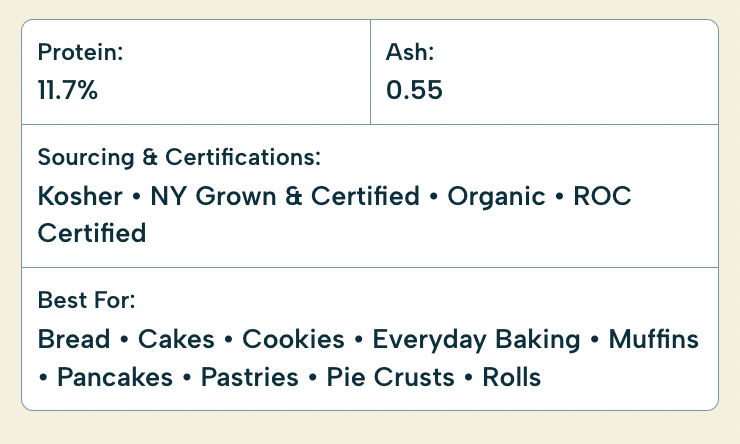Image resolution: width=740 pixels, height=444 pixels.
Task: Click the Sourcing & Certifications heading
Action: (179, 157)
